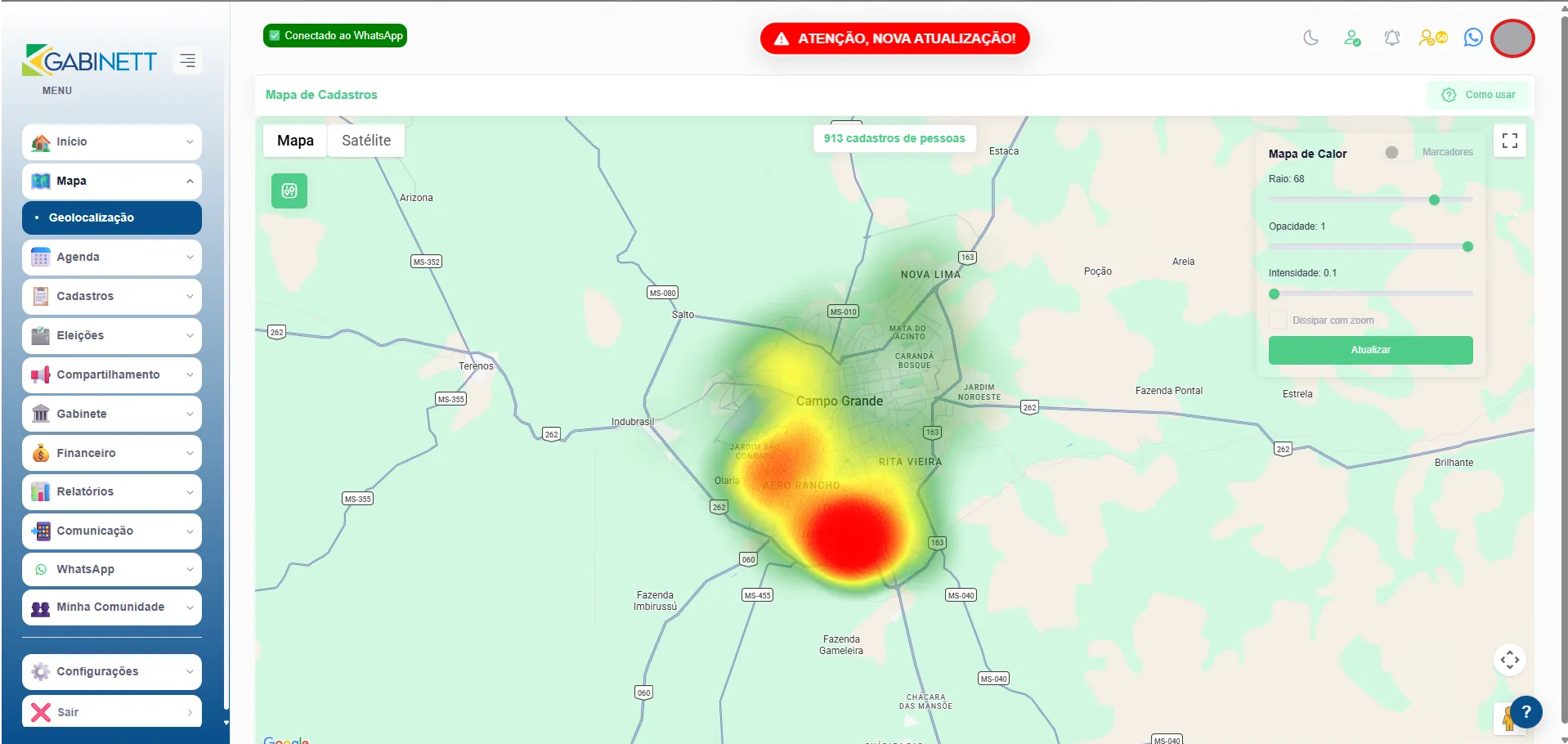The width and height of the screenshot is (1568, 744).
Task: Open the Como usar help button
Action: point(1479,95)
